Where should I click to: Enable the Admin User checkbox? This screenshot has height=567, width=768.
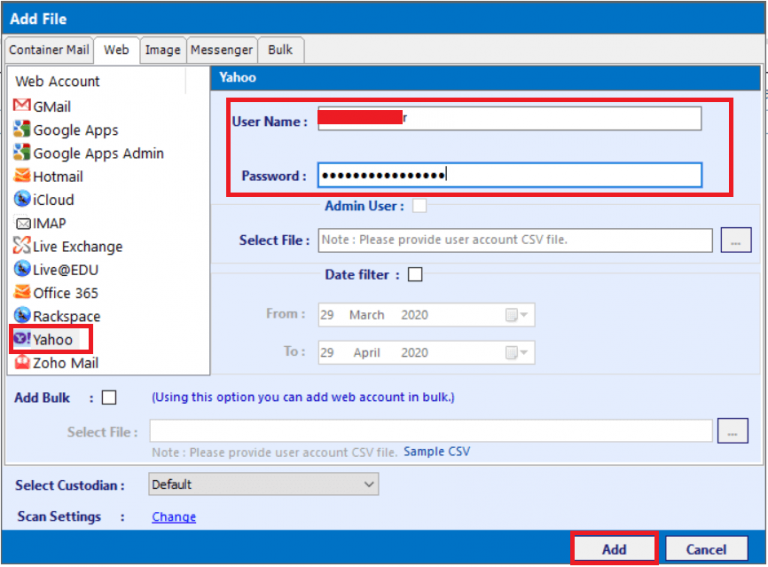(419, 206)
